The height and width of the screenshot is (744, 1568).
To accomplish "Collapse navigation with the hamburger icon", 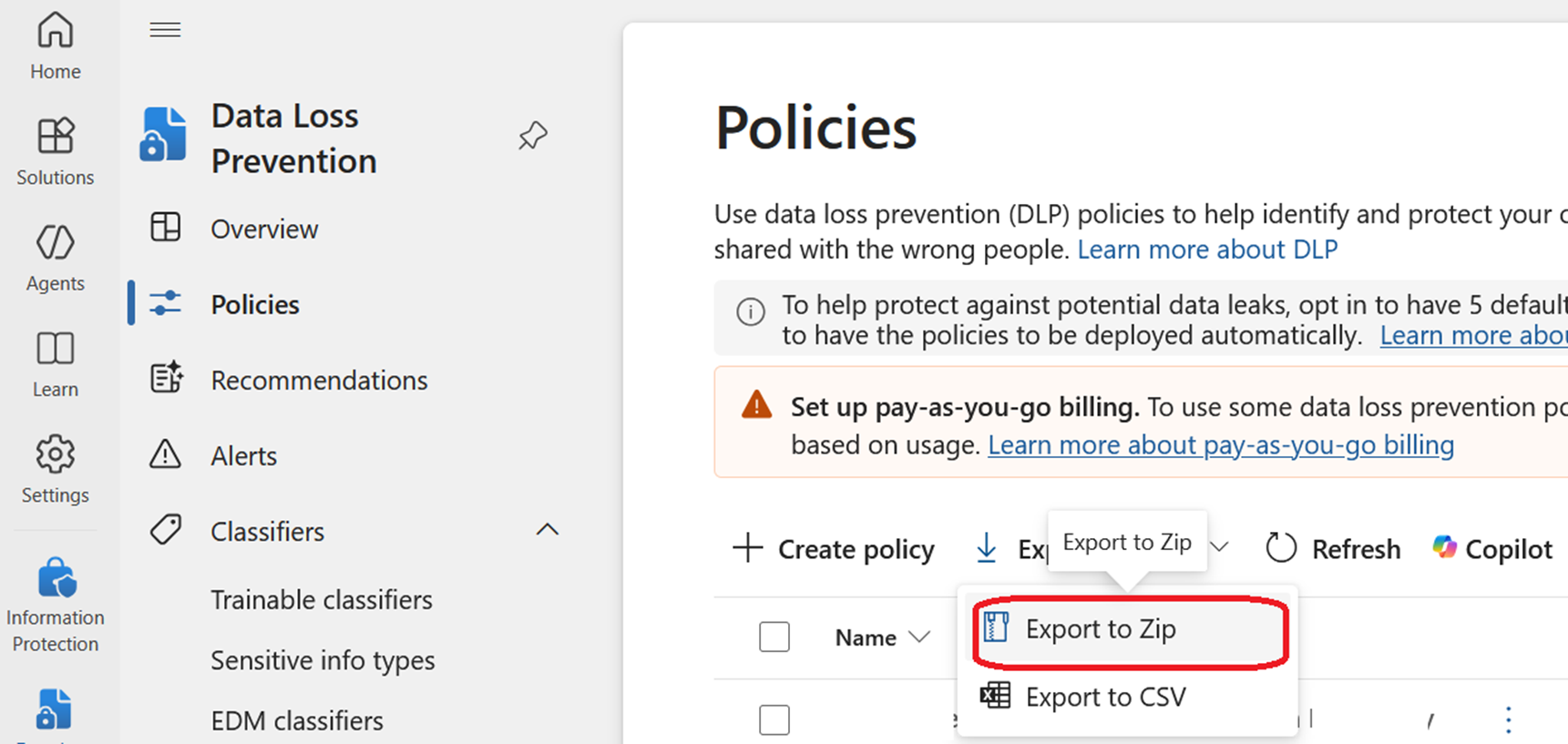I will point(165,30).
